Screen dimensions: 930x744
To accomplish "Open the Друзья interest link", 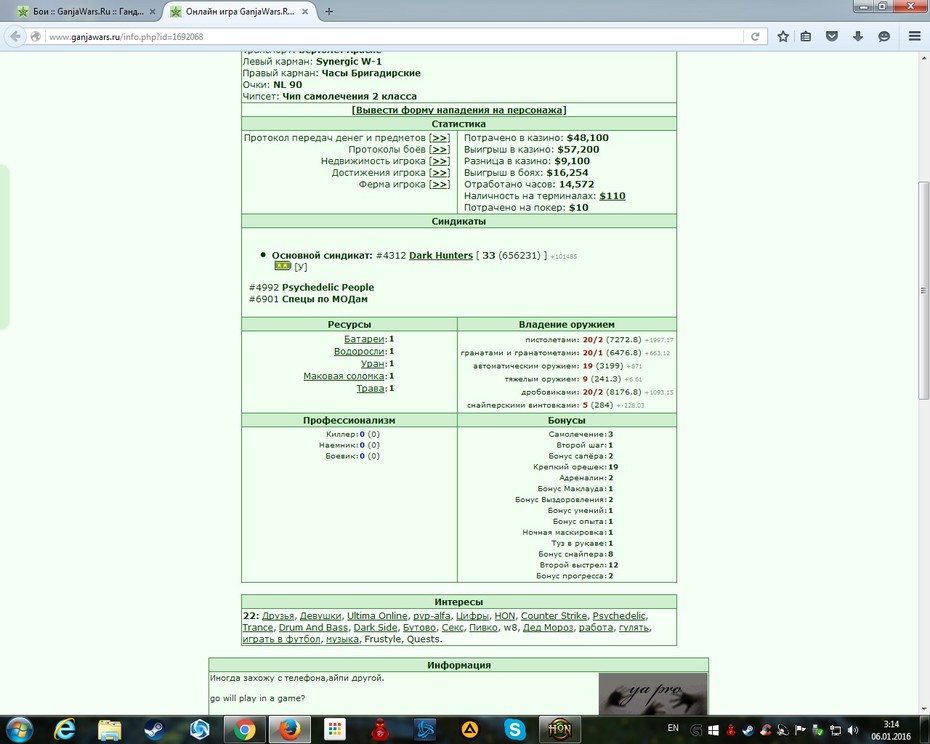I will (x=278, y=616).
